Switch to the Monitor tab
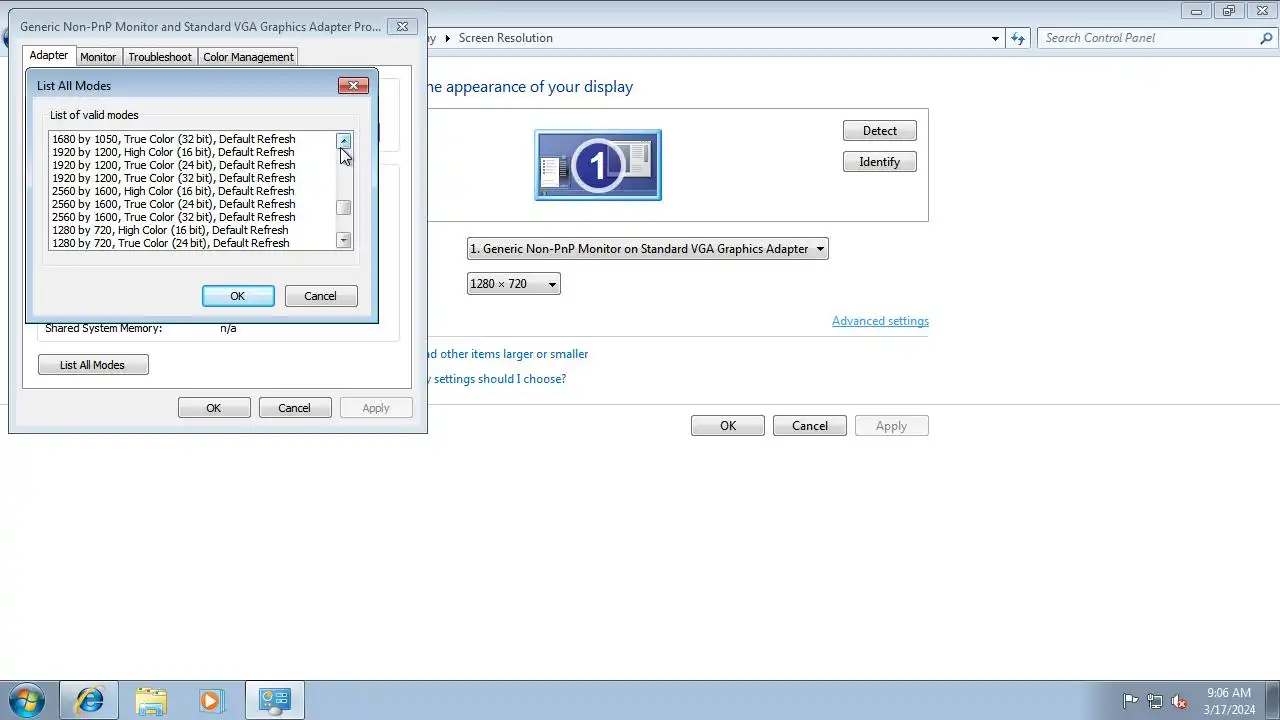The width and height of the screenshot is (1280, 720). [x=98, y=57]
